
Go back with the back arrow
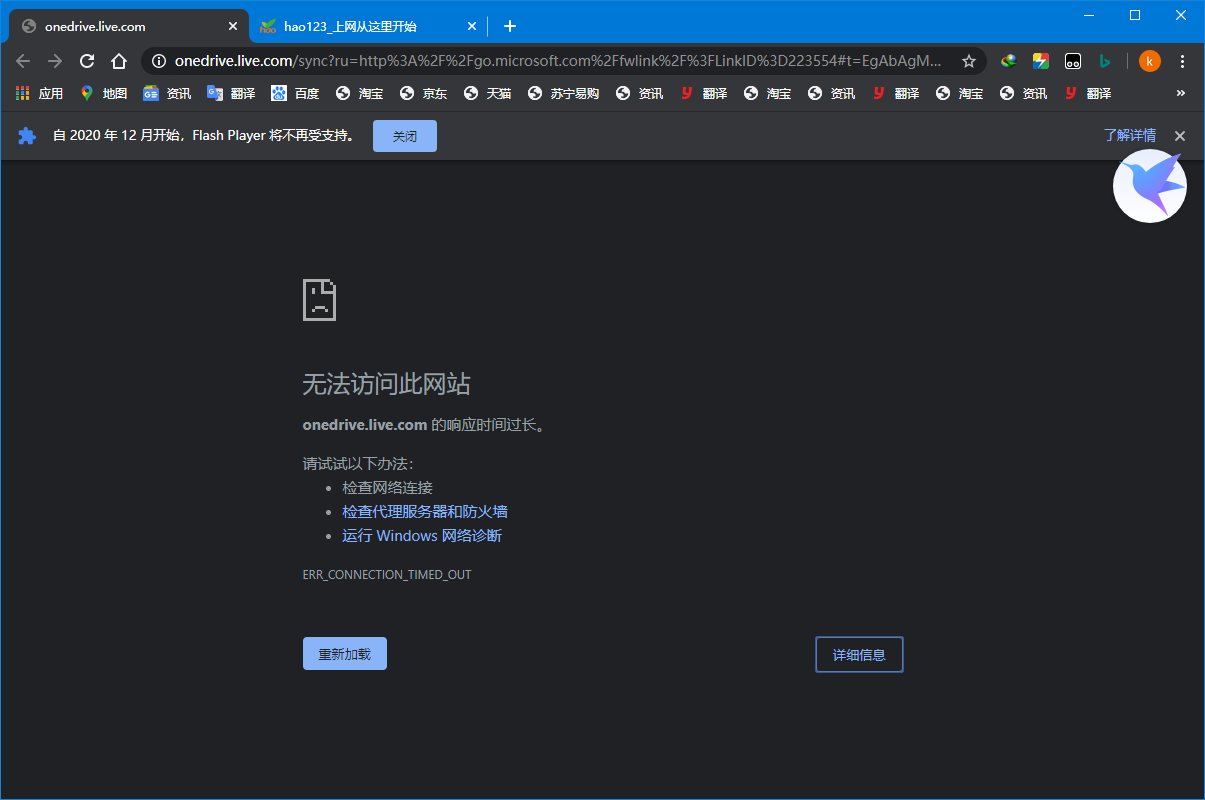pyautogui.click(x=23, y=61)
